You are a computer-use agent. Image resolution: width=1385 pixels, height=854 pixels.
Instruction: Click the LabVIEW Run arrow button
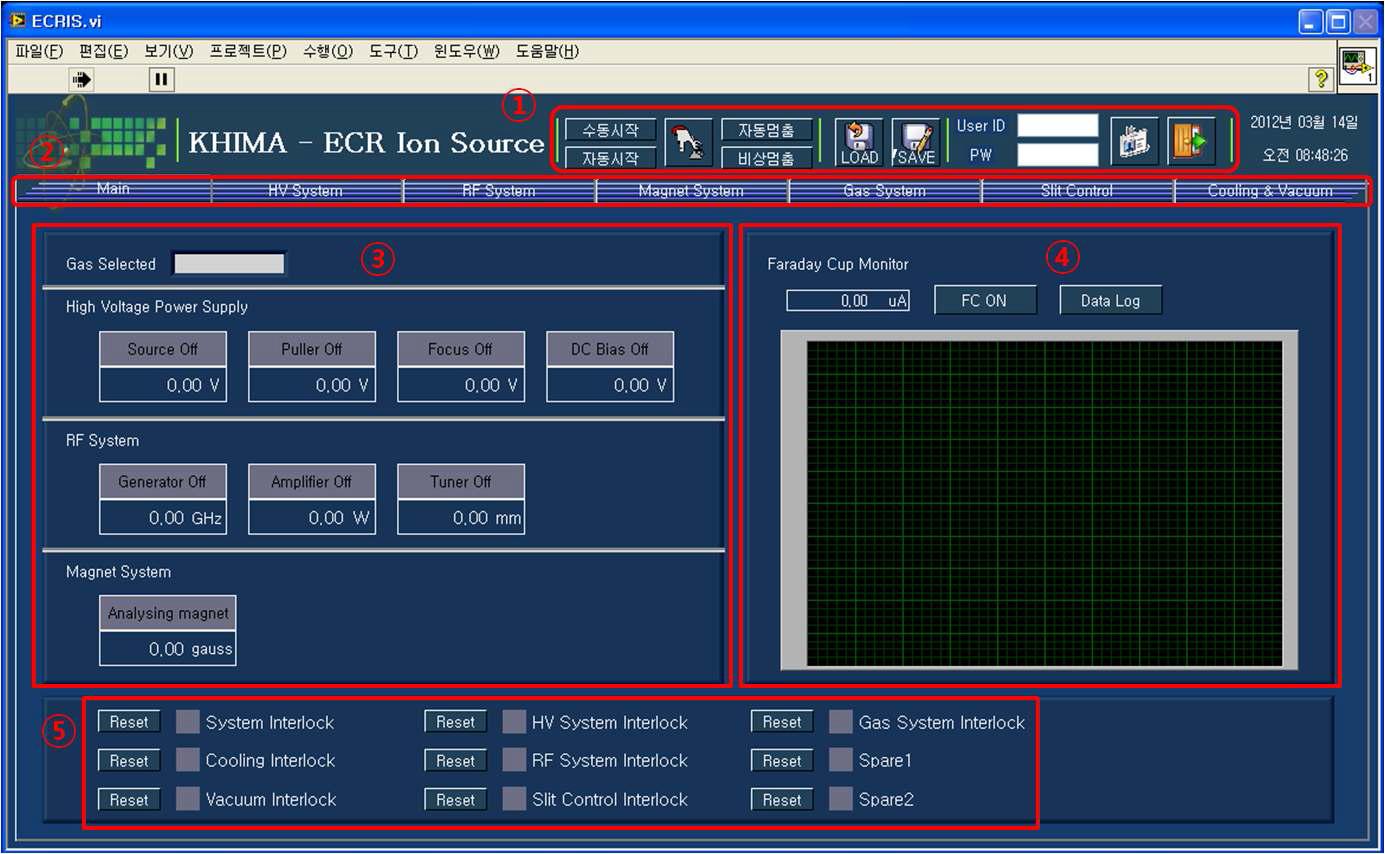click(x=81, y=78)
